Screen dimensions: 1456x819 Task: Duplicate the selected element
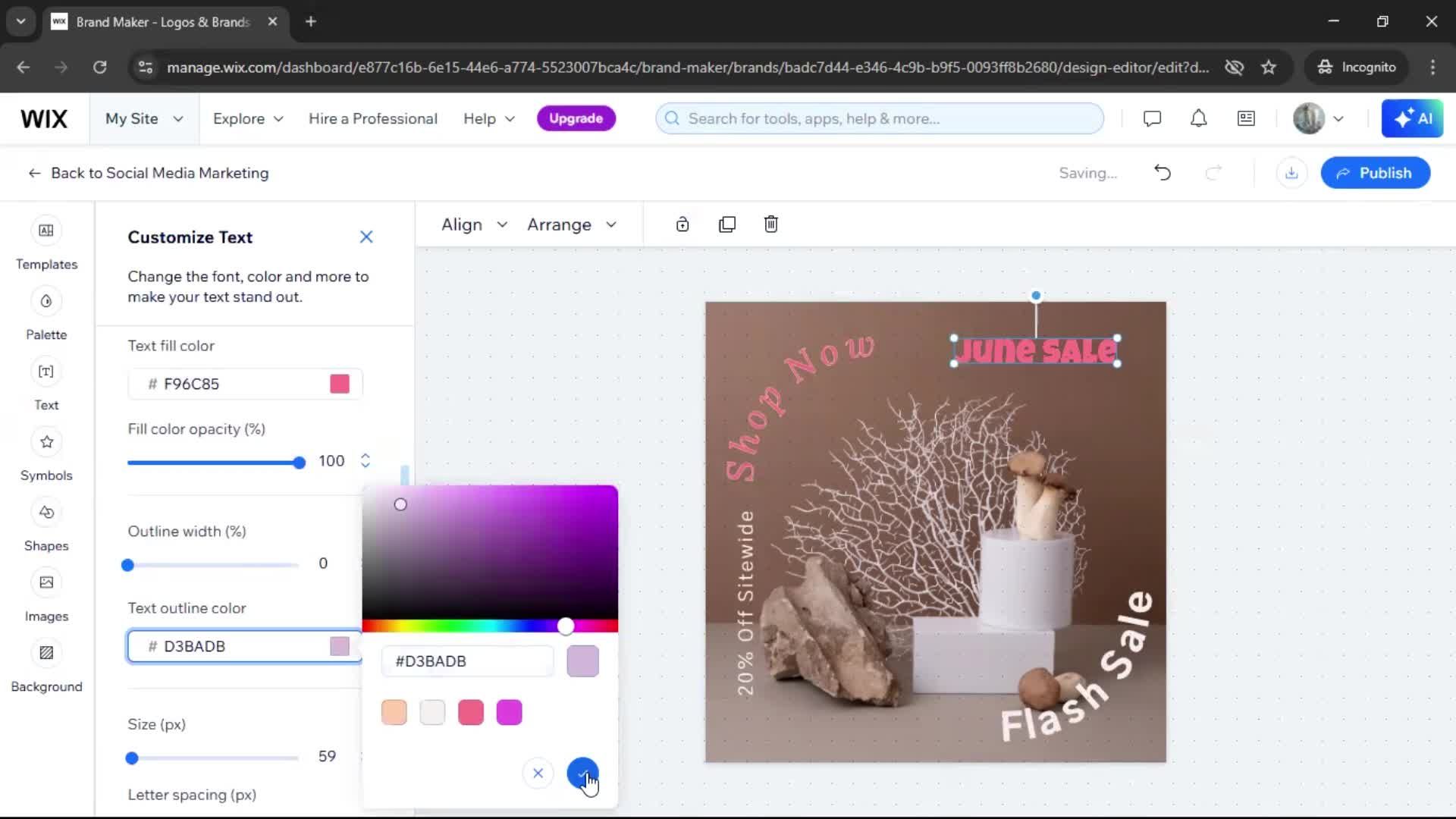tap(727, 224)
